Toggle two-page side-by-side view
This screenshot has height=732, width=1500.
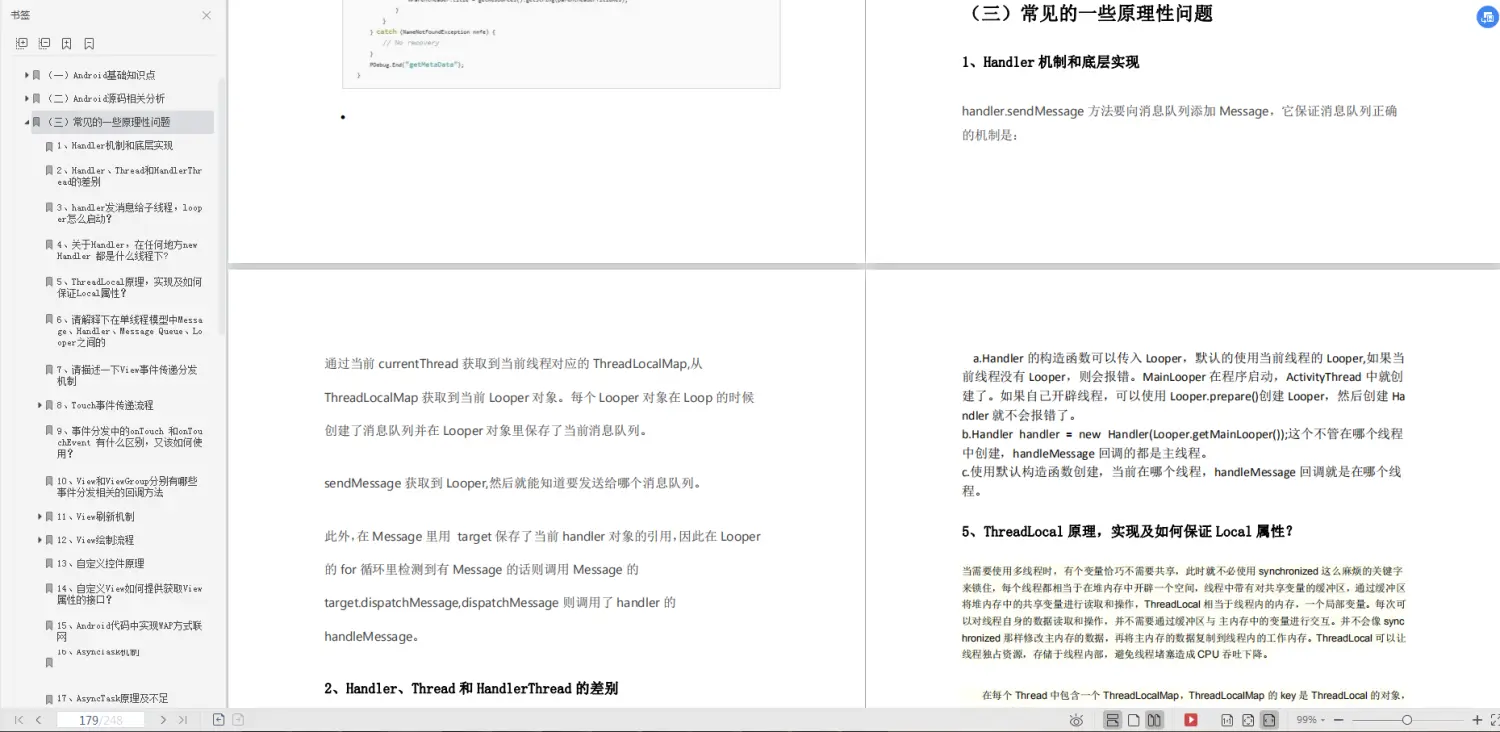click(1154, 720)
